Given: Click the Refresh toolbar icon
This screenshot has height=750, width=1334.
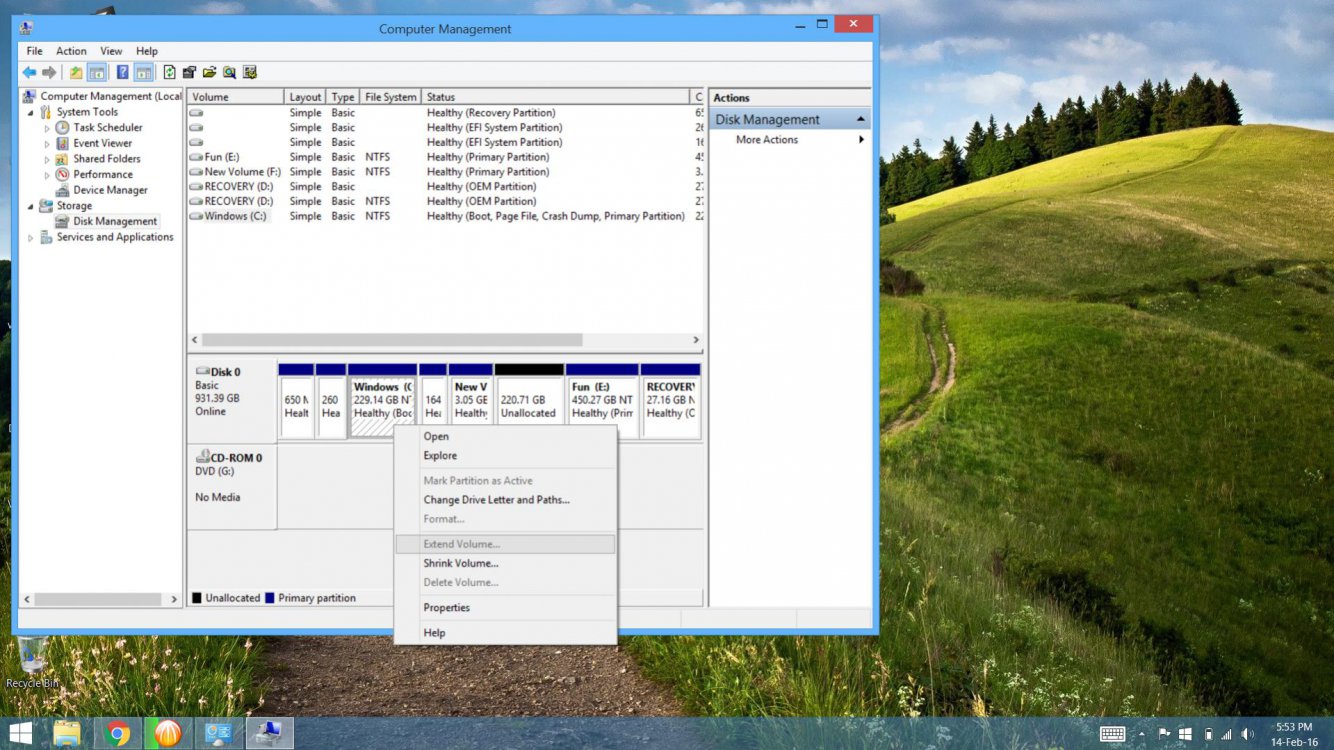Looking at the screenshot, I should point(170,72).
